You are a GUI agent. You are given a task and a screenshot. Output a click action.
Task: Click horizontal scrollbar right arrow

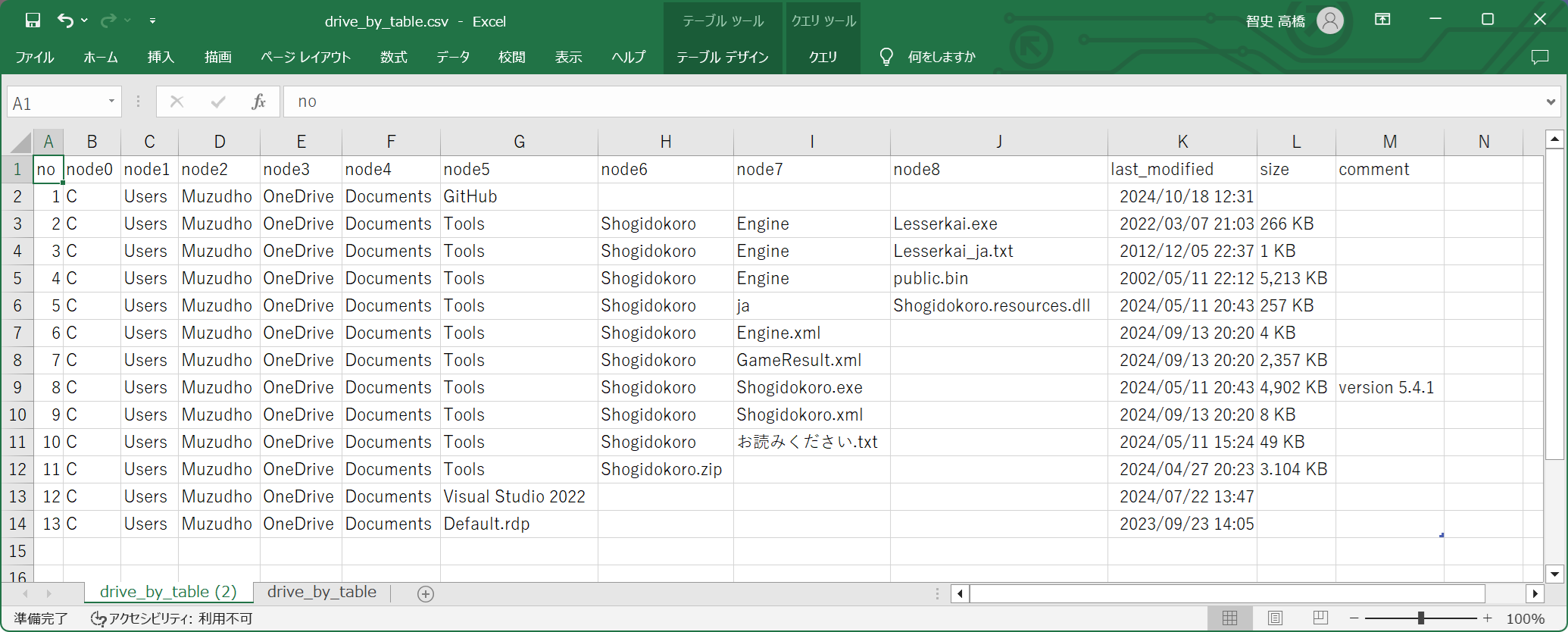(1535, 593)
